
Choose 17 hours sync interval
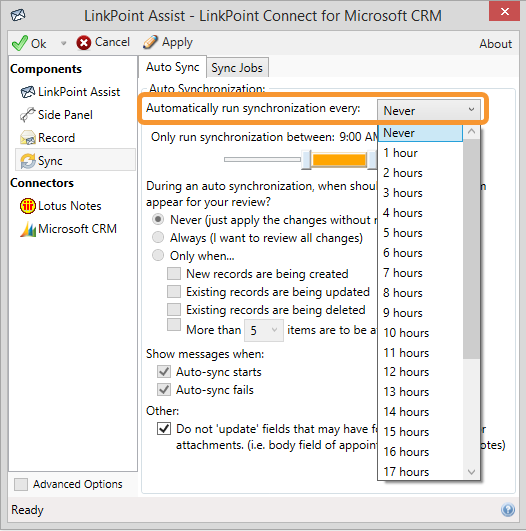tap(420, 472)
